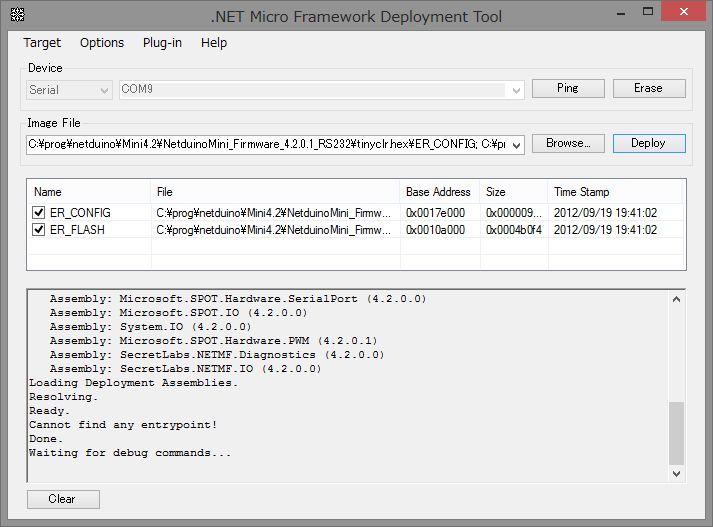
Task: Uncheck the ER_FLASH checkbox
Action: click(x=39, y=230)
